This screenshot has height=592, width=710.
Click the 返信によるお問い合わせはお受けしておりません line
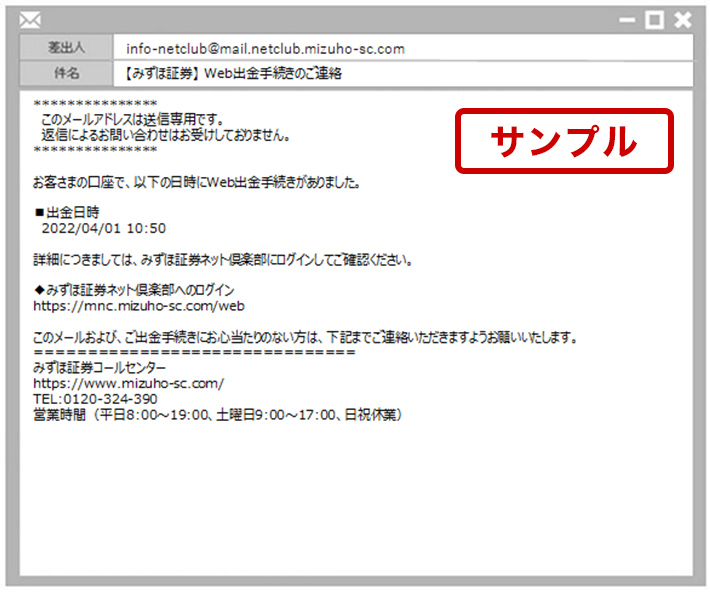point(166,135)
